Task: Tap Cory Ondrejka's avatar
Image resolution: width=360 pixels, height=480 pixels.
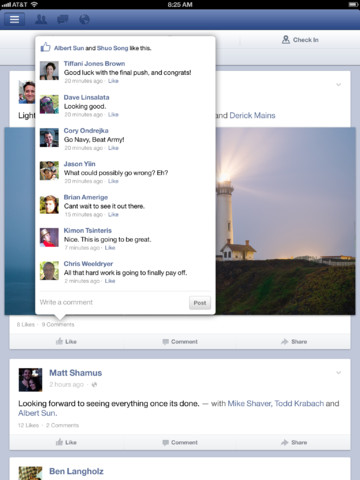Action: click(49, 138)
